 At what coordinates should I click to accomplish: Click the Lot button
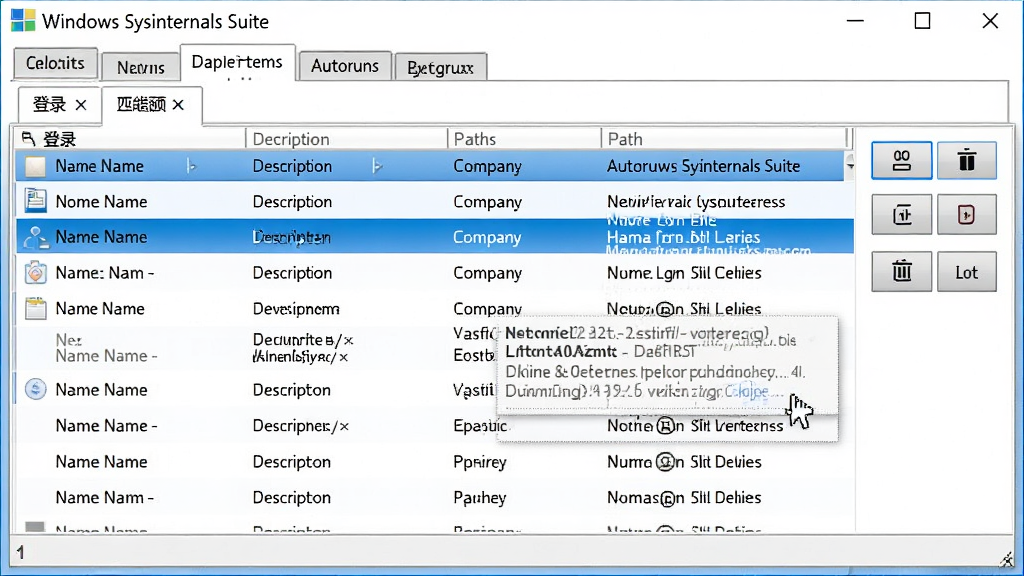967,271
